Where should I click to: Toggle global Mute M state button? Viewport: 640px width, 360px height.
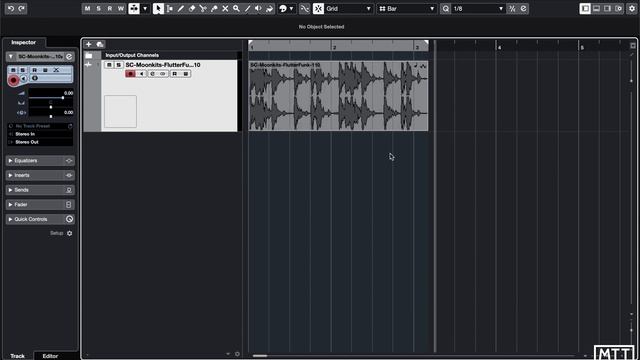[x=87, y=9]
